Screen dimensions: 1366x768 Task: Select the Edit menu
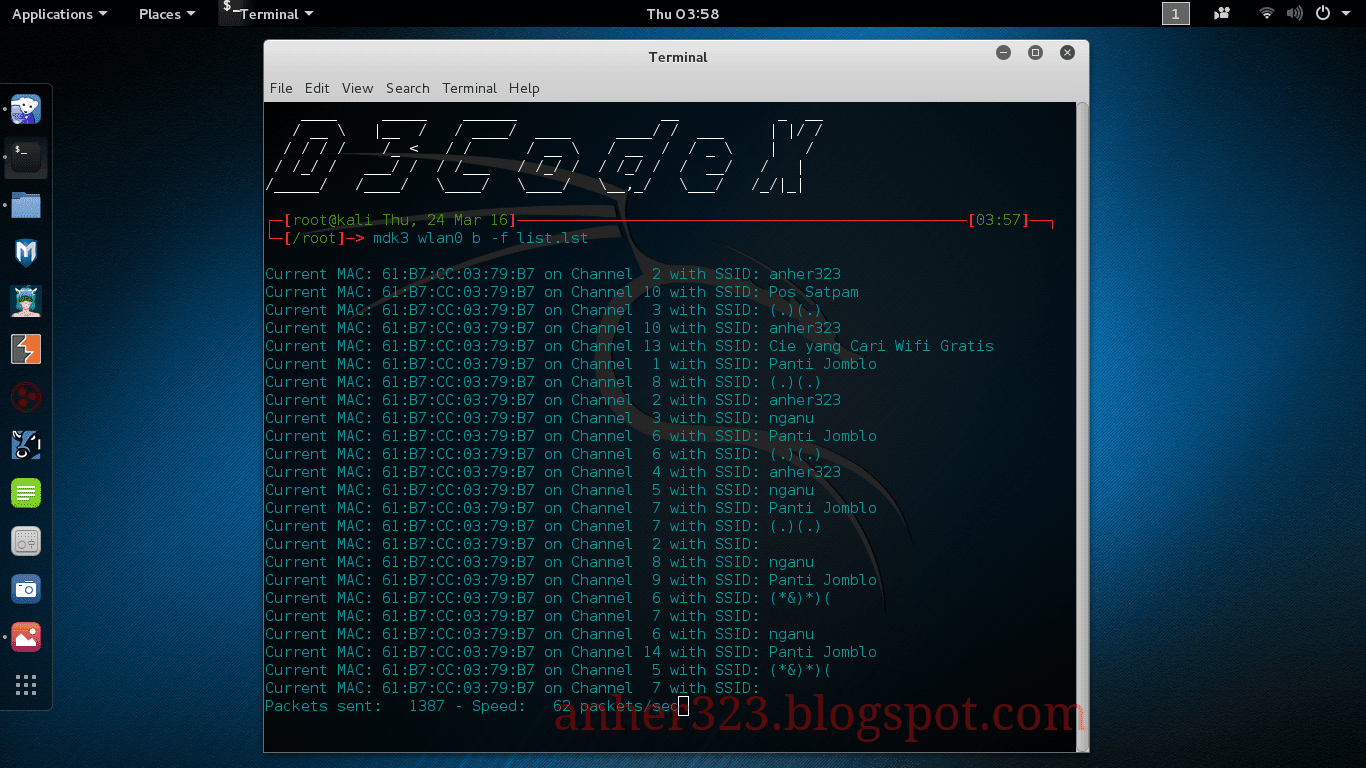pos(317,88)
